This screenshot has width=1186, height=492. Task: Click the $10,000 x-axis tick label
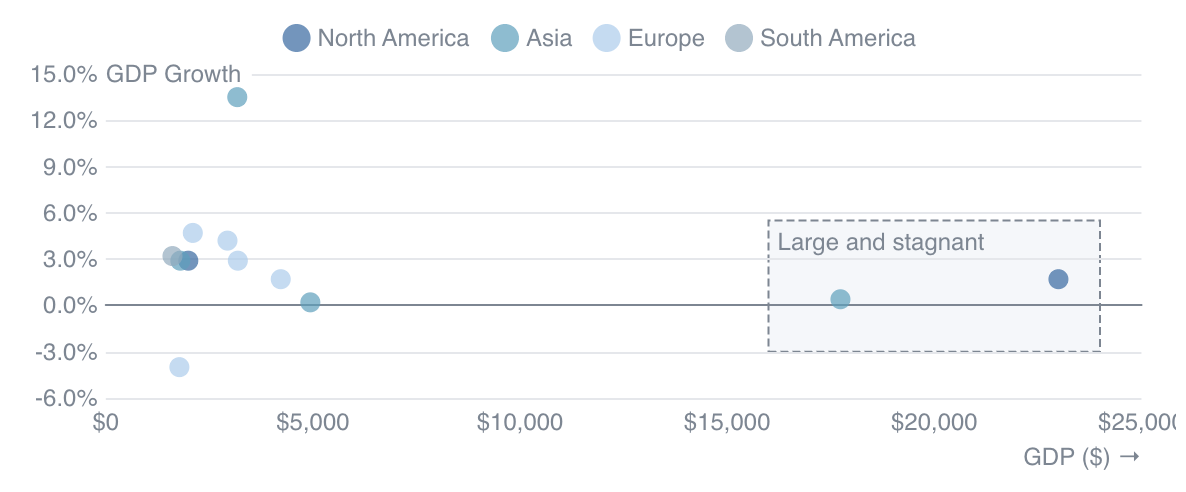(520, 423)
